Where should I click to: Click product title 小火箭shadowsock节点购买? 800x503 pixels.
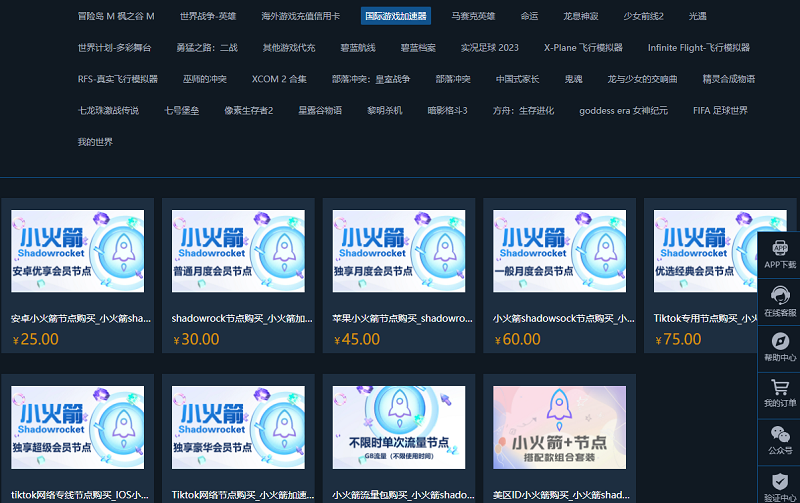coord(564,318)
